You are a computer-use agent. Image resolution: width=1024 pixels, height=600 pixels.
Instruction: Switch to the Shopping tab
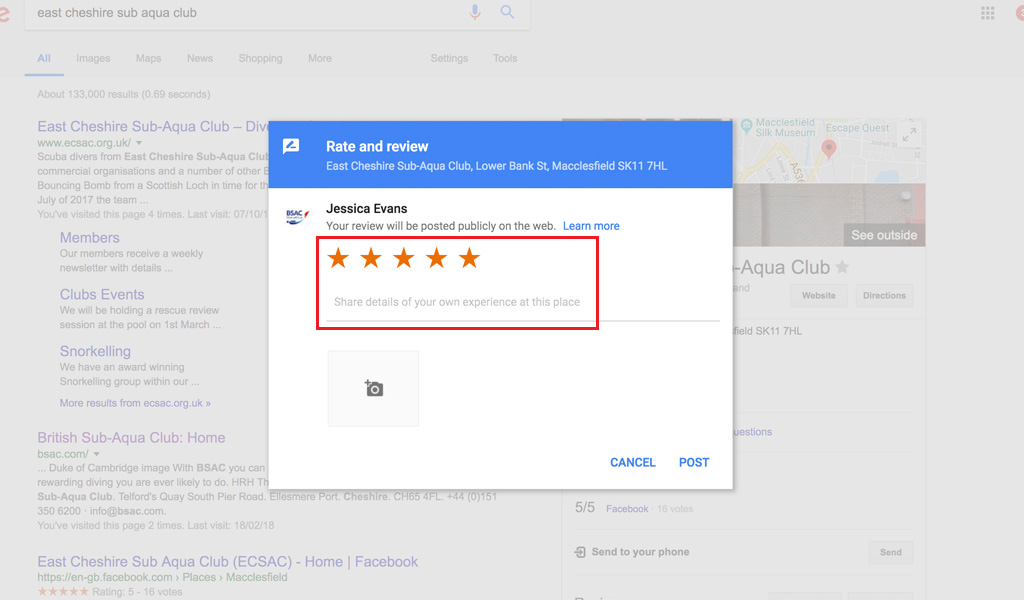[261, 58]
